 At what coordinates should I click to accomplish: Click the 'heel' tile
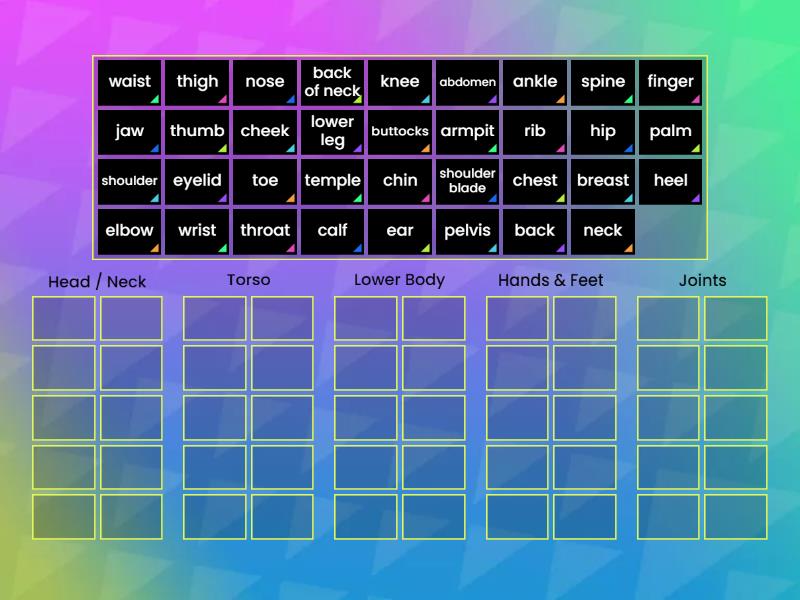coord(670,182)
